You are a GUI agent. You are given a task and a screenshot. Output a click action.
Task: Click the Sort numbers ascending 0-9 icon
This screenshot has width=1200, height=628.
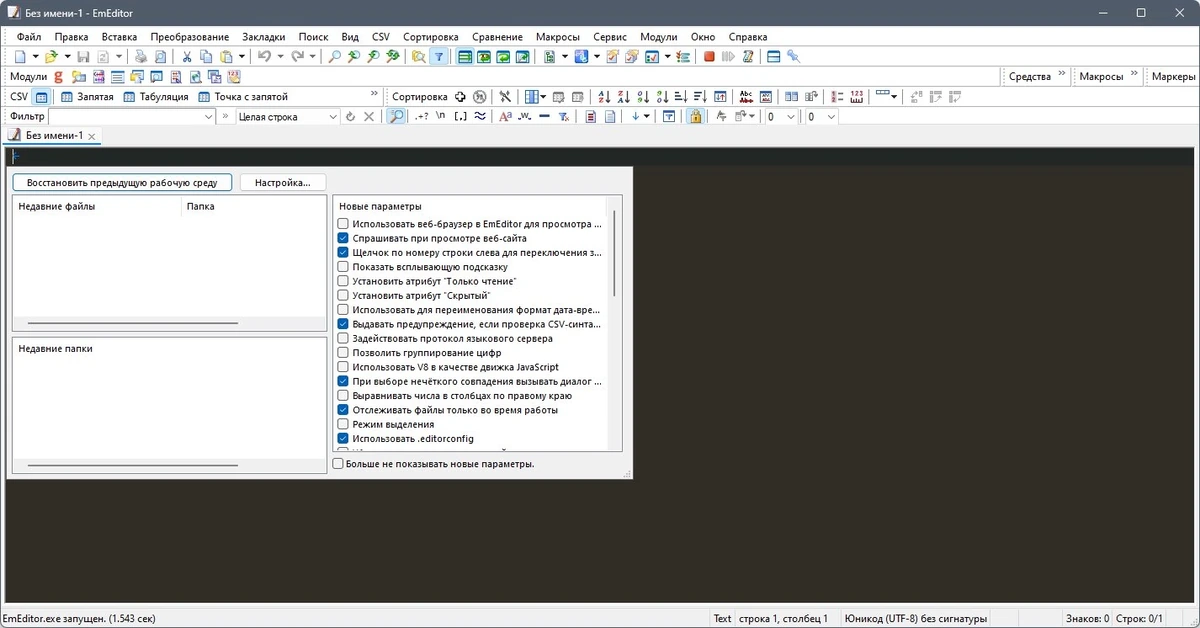click(x=643, y=97)
